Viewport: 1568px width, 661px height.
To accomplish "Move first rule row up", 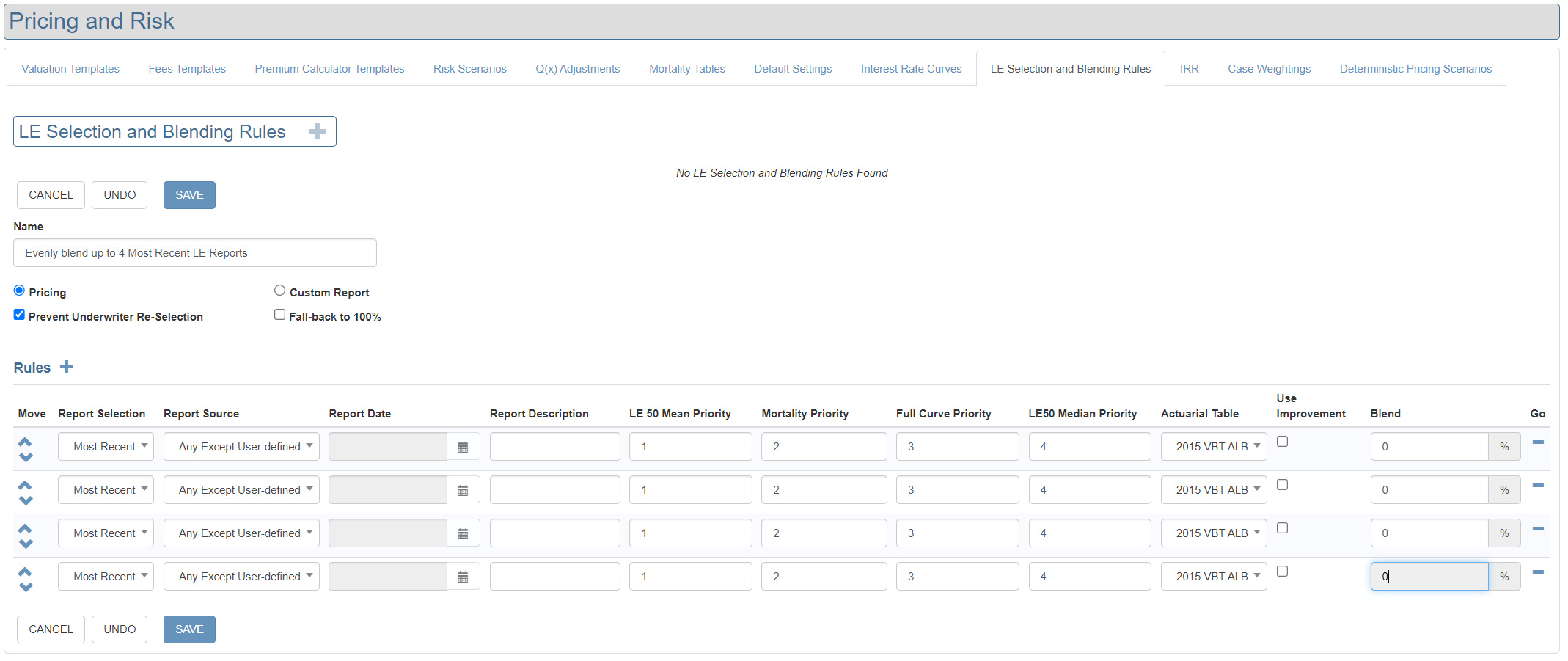I will click(25, 442).
